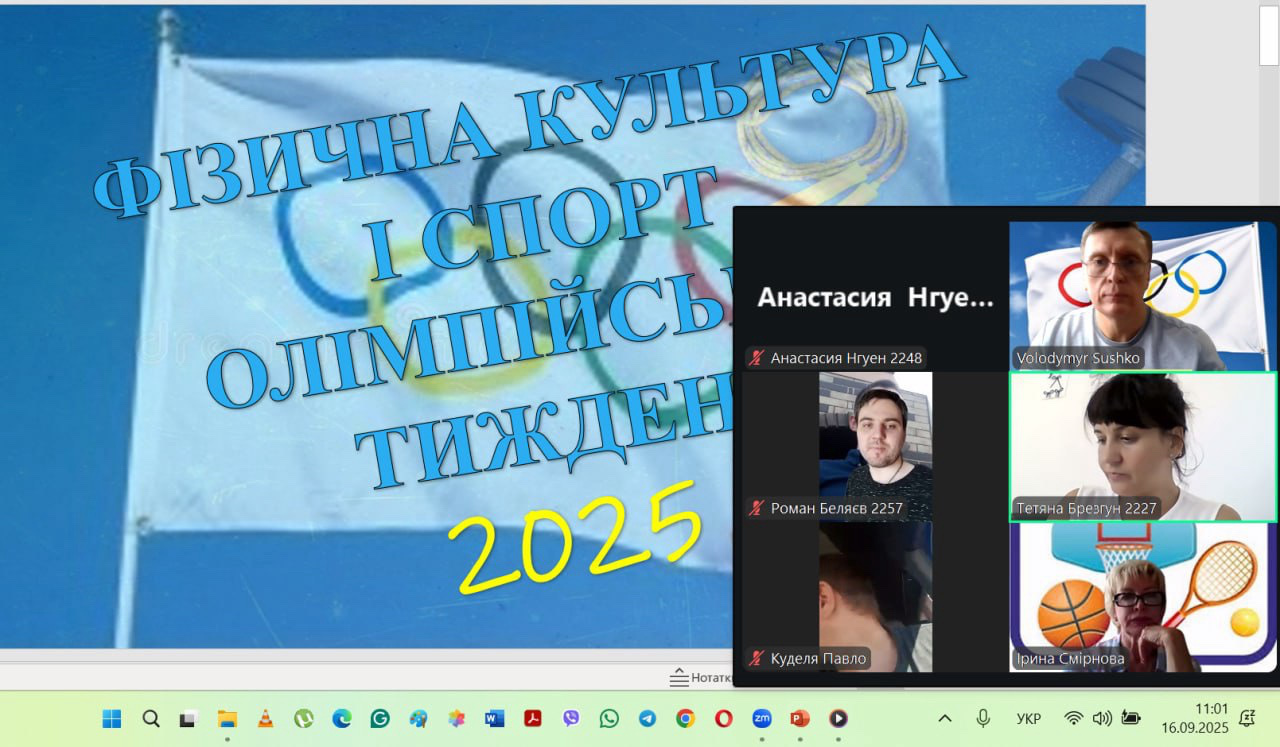Switch to PowerPoint from the taskbar
This screenshot has height=747, width=1280.
click(x=799, y=718)
